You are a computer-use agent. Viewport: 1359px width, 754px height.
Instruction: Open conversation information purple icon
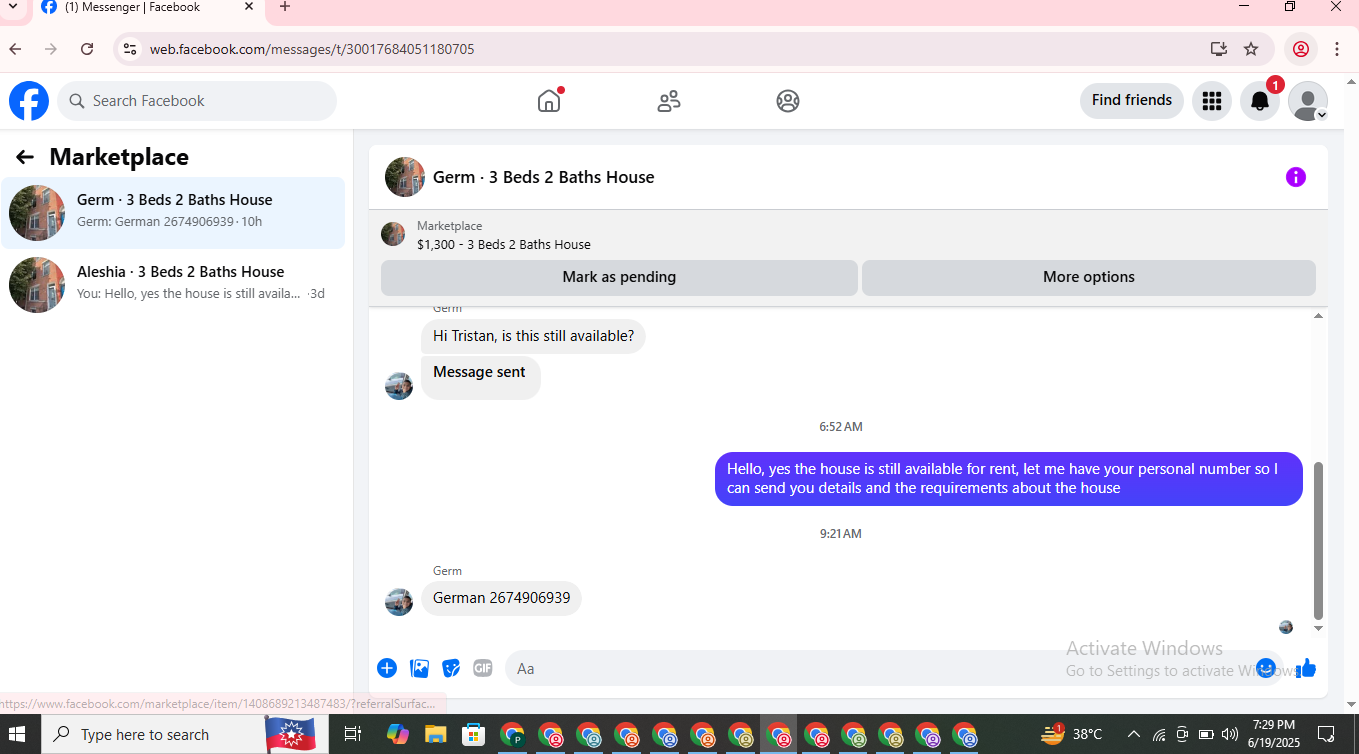(1296, 177)
